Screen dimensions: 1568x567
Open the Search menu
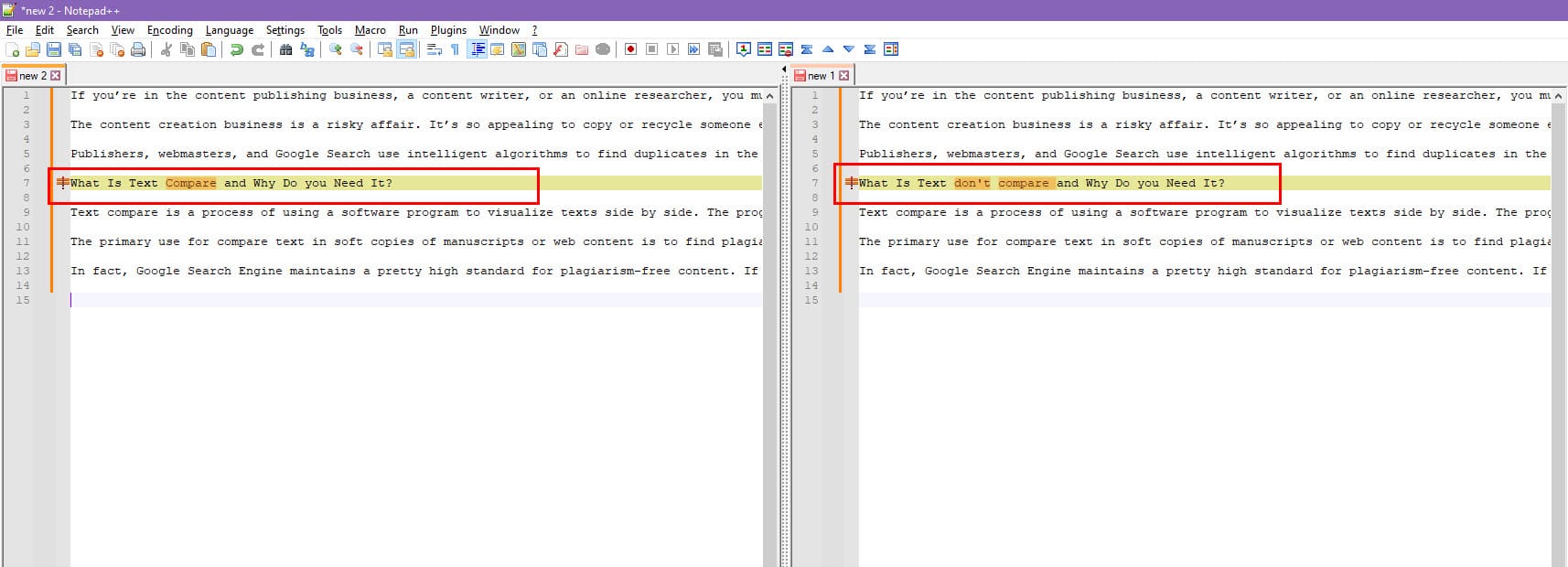[82, 30]
